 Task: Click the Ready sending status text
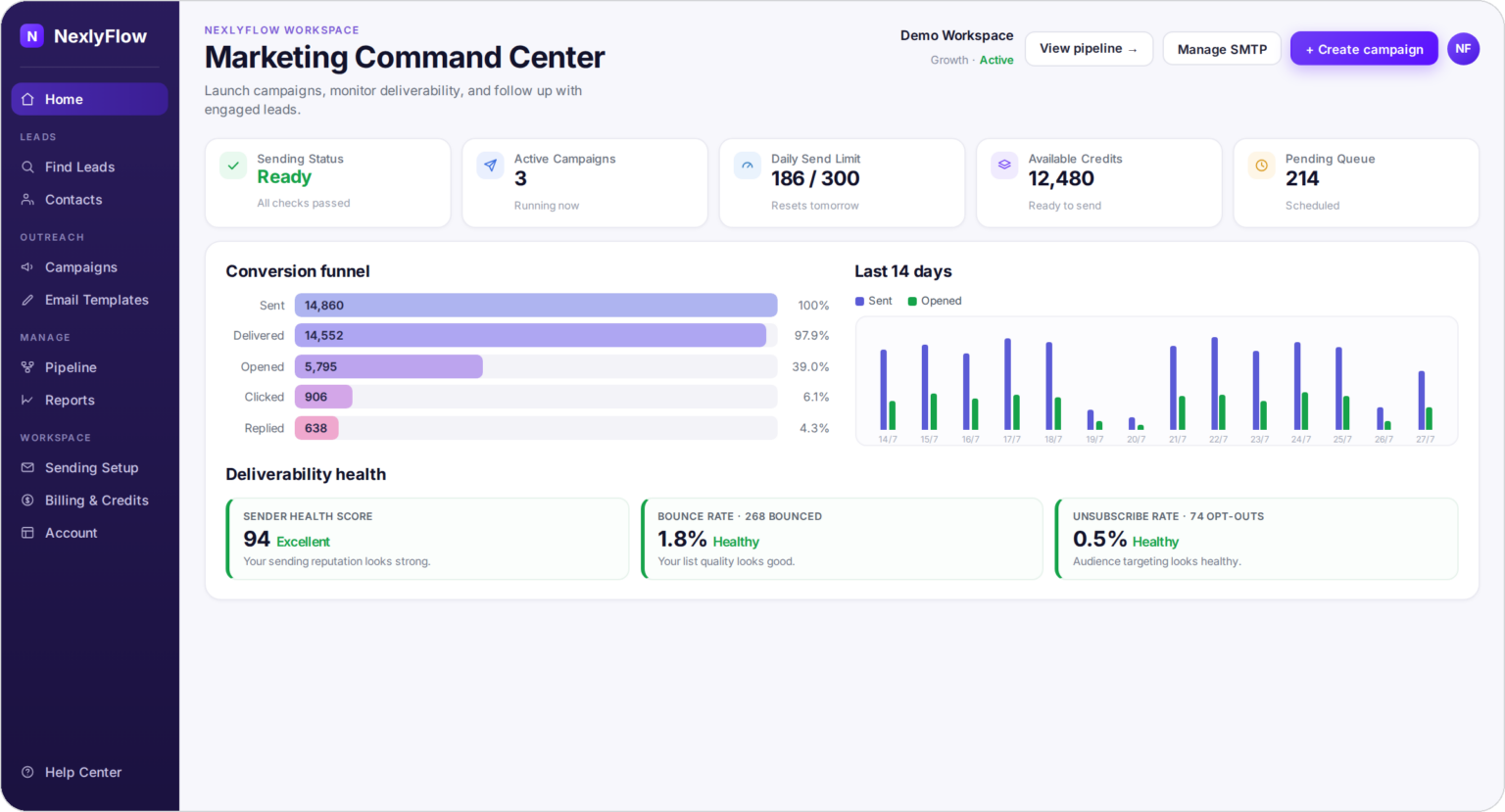tap(284, 177)
